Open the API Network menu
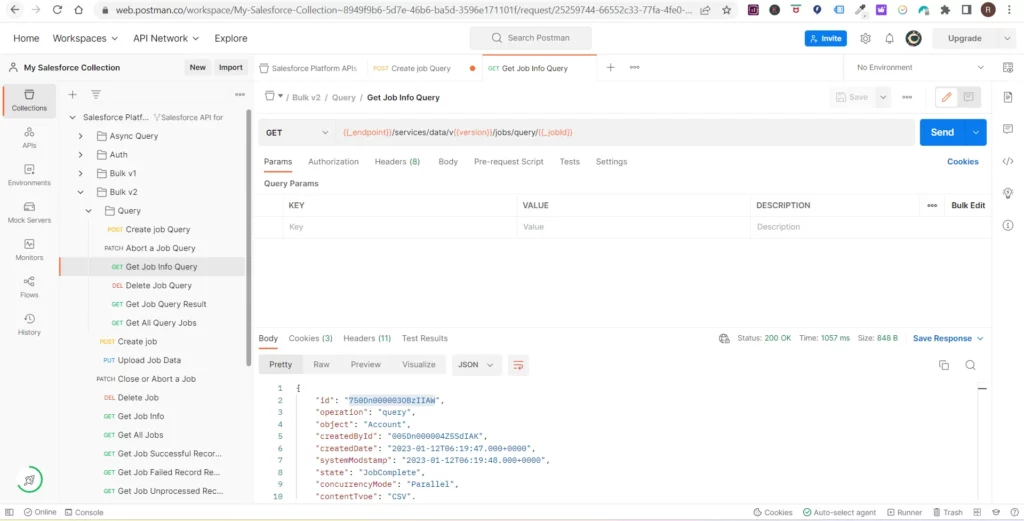This screenshot has height=521, width=1024. [x=166, y=39]
